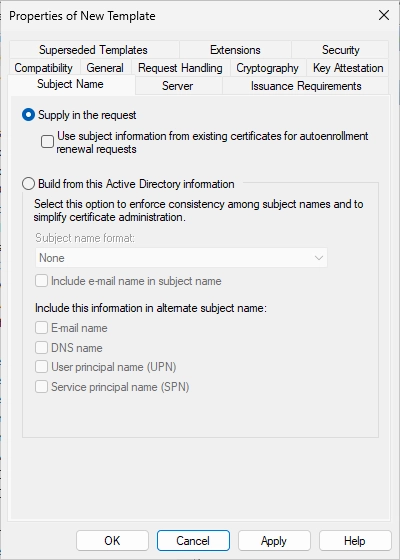Open the General tab

click(x=105, y=68)
